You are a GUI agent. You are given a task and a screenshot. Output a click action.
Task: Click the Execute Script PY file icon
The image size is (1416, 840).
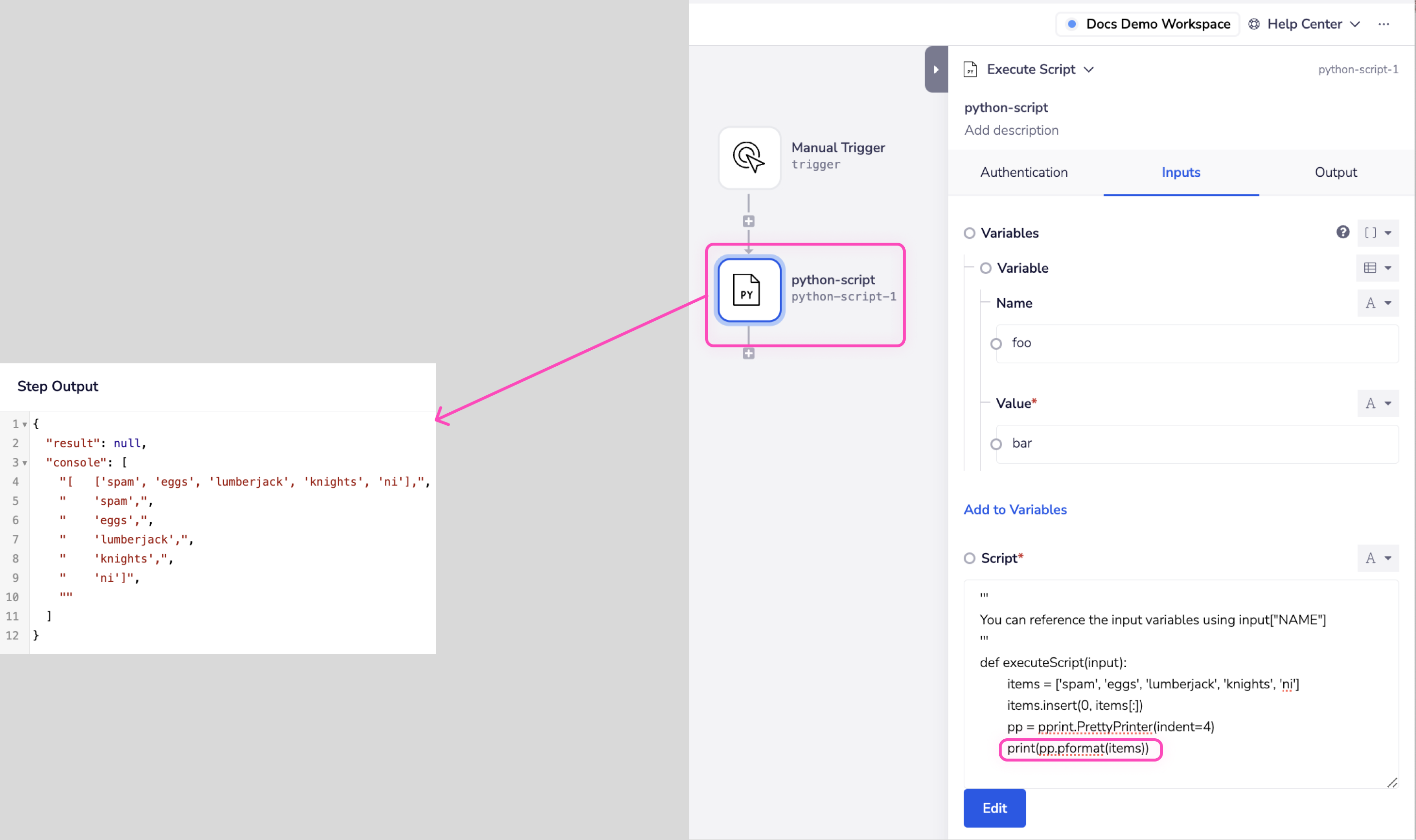coord(970,70)
